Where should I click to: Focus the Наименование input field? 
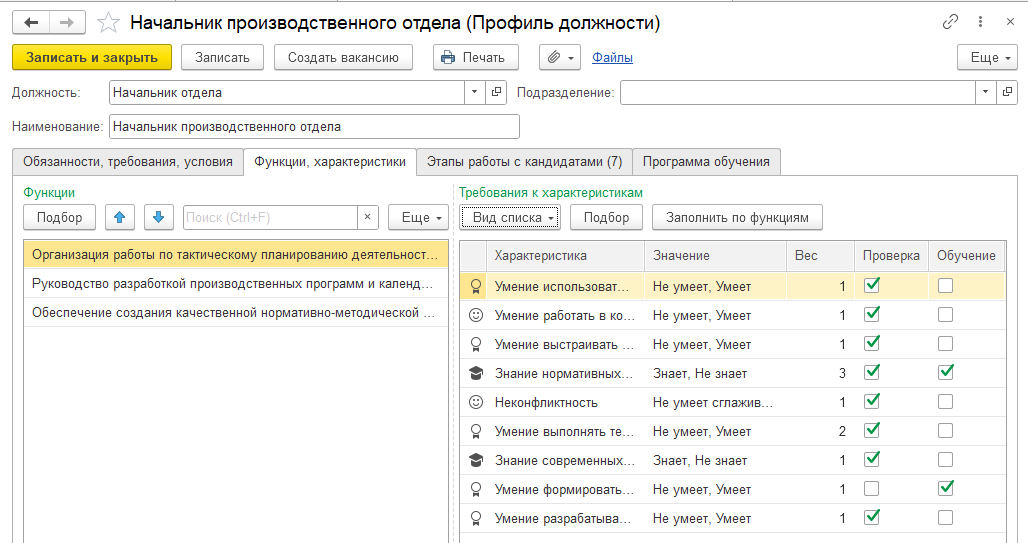pyautogui.click(x=314, y=127)
